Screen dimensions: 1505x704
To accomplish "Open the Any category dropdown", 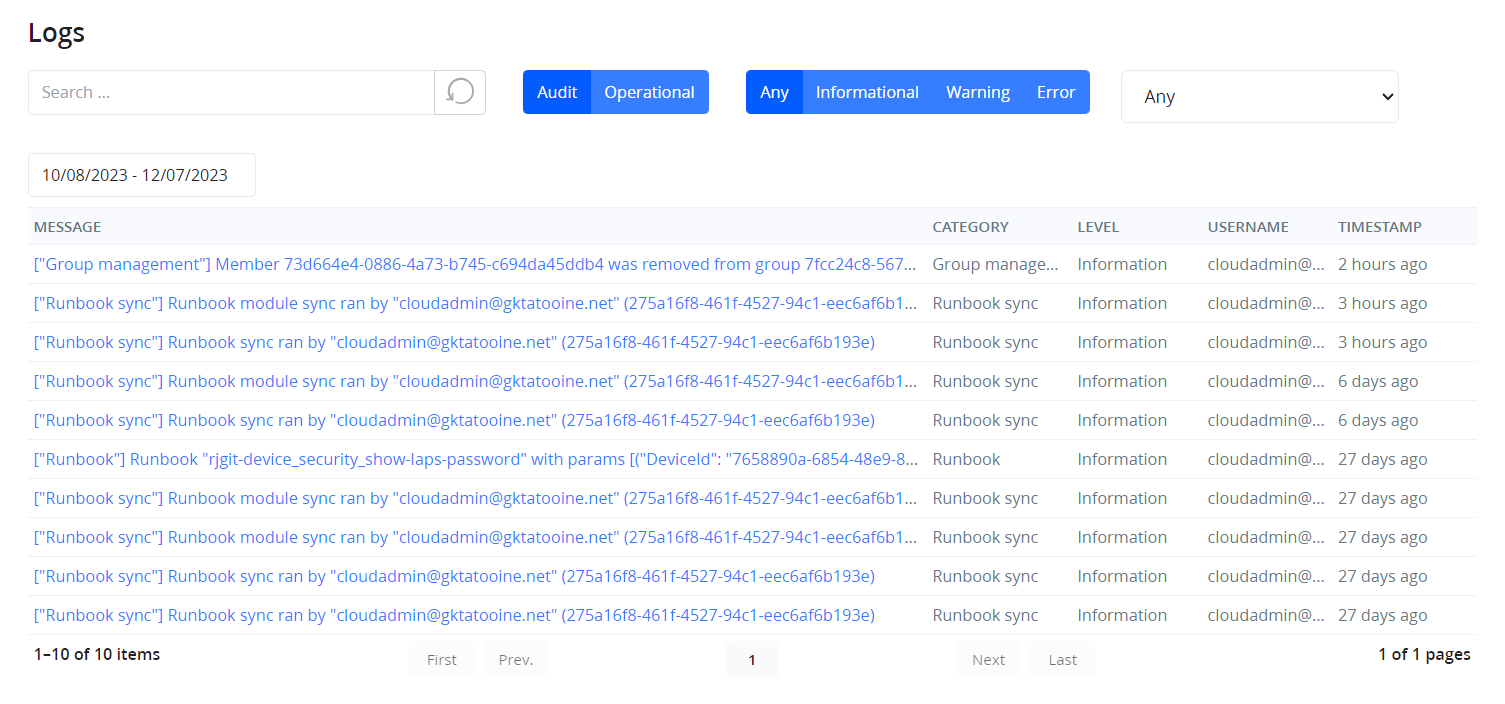I will [1259, 97].
